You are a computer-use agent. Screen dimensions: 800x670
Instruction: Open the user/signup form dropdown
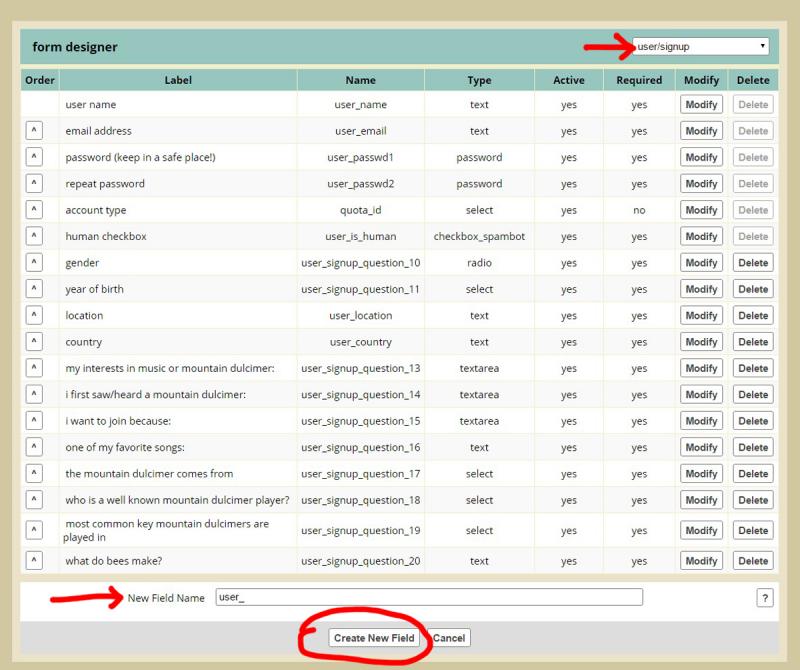click(x=700, y=46)
